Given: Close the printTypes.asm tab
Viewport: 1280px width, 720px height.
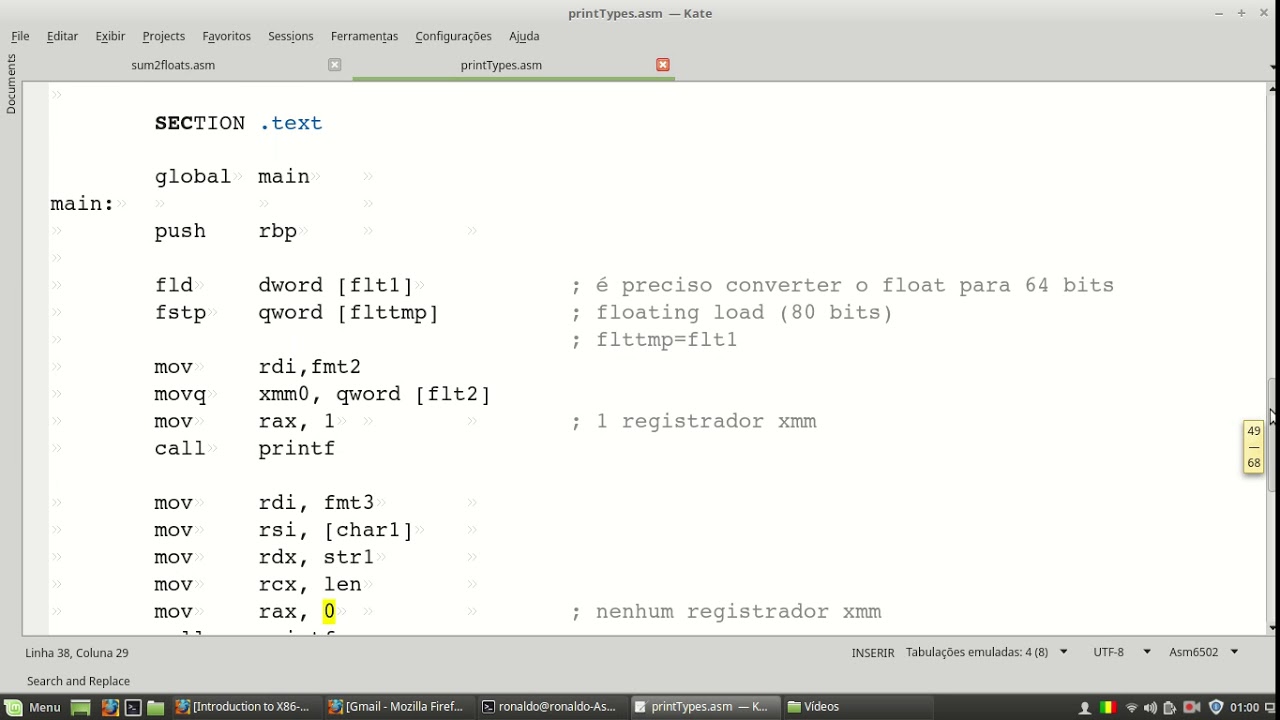Looking at the screenshot, I should [663, 65].
